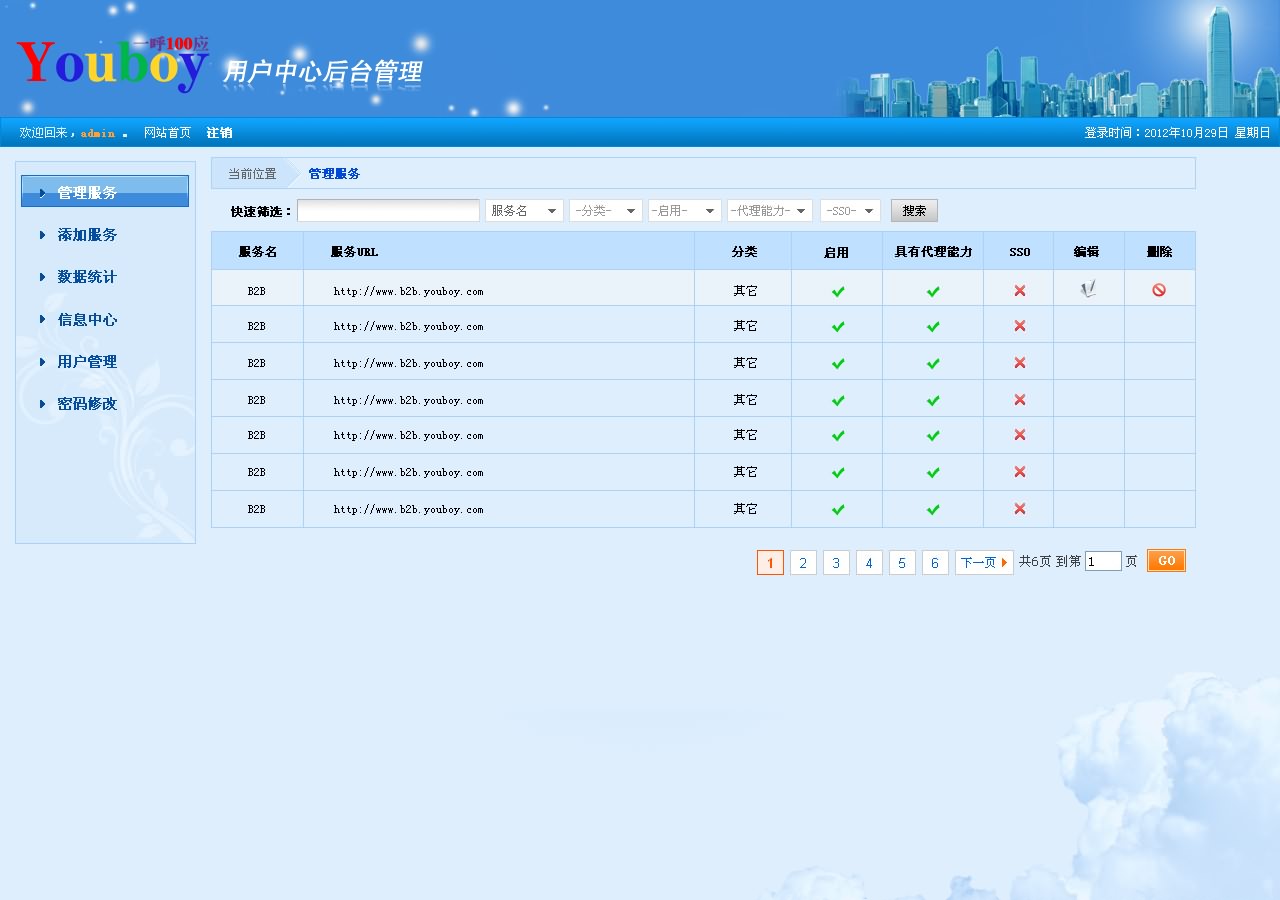Open the 服务名 filter dropdown
Image resolution: width=1280 pixels, height=900 pixels.
point(524,211)
